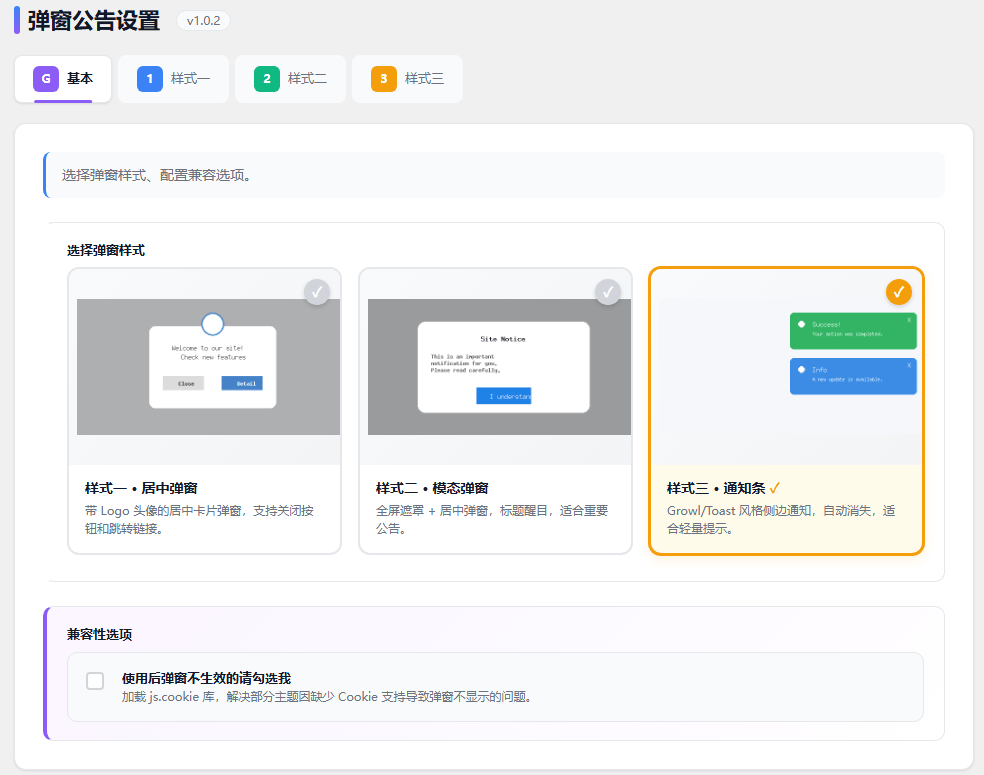Screen dimensions: 984x775
Task: Click the Growl/Toast description text
Action: point(781,520)
